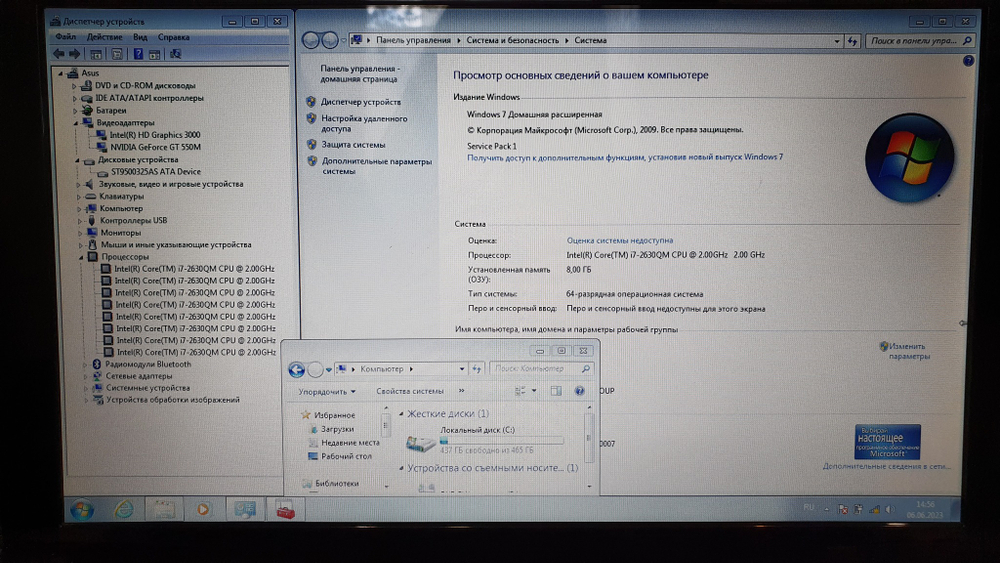
Task: Click the Поиск: Компьютер search box
Action: coord(541,369)
